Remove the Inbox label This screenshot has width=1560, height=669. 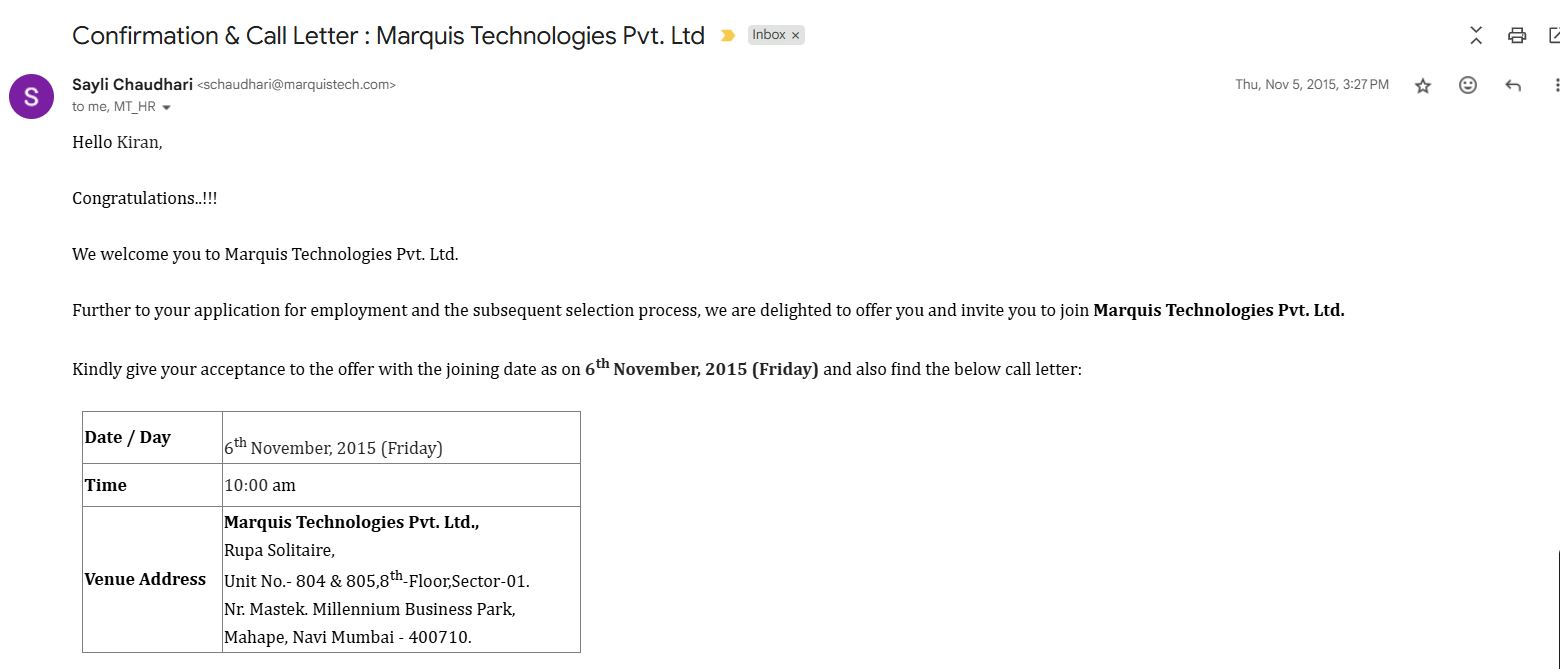coord(796,35)
